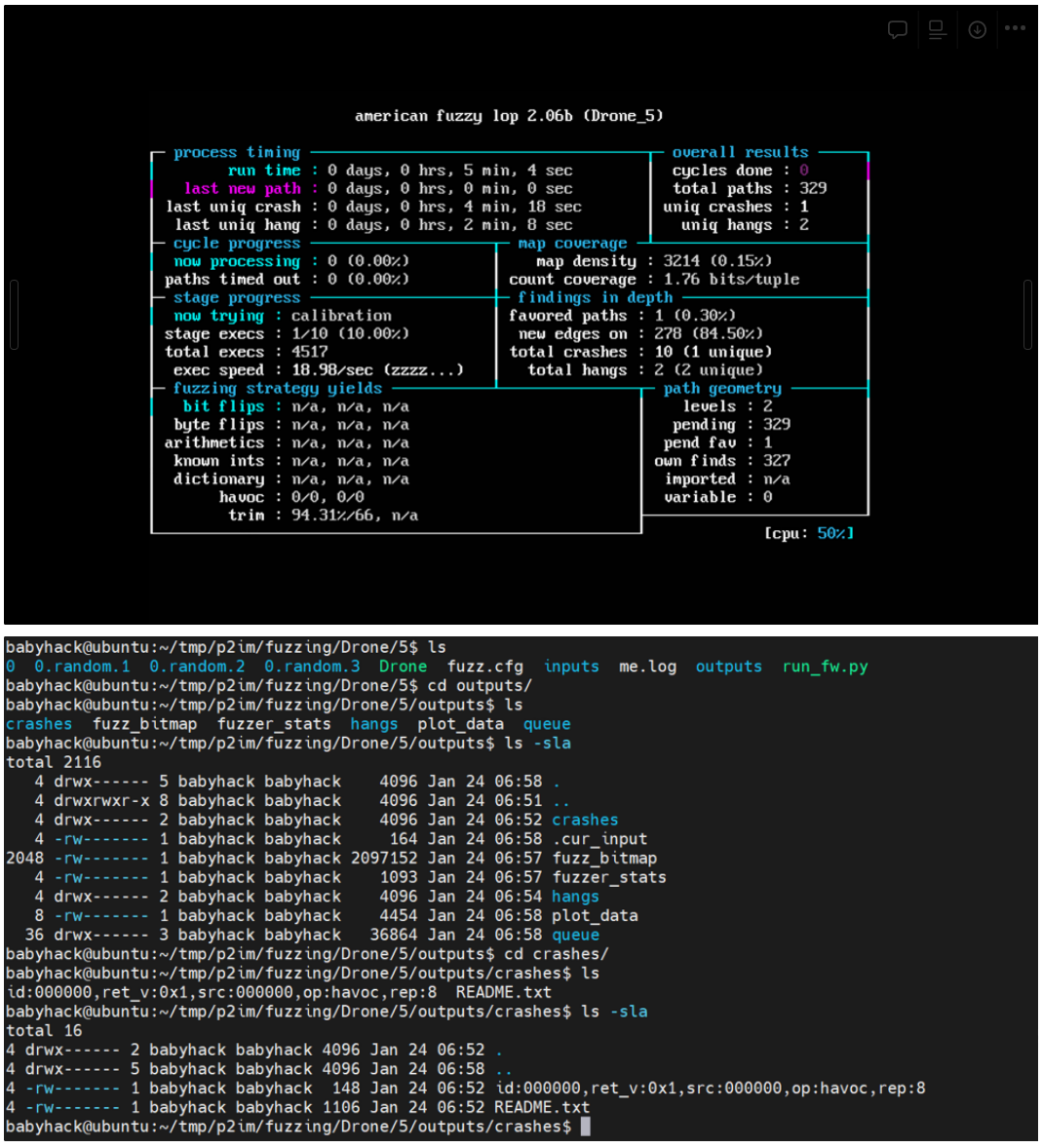Image resolution: width=1042 pixels, height=1148 pixels.
Task: Click the havoc value '0/0, 0/0'
Action: (x=328, y=497)
